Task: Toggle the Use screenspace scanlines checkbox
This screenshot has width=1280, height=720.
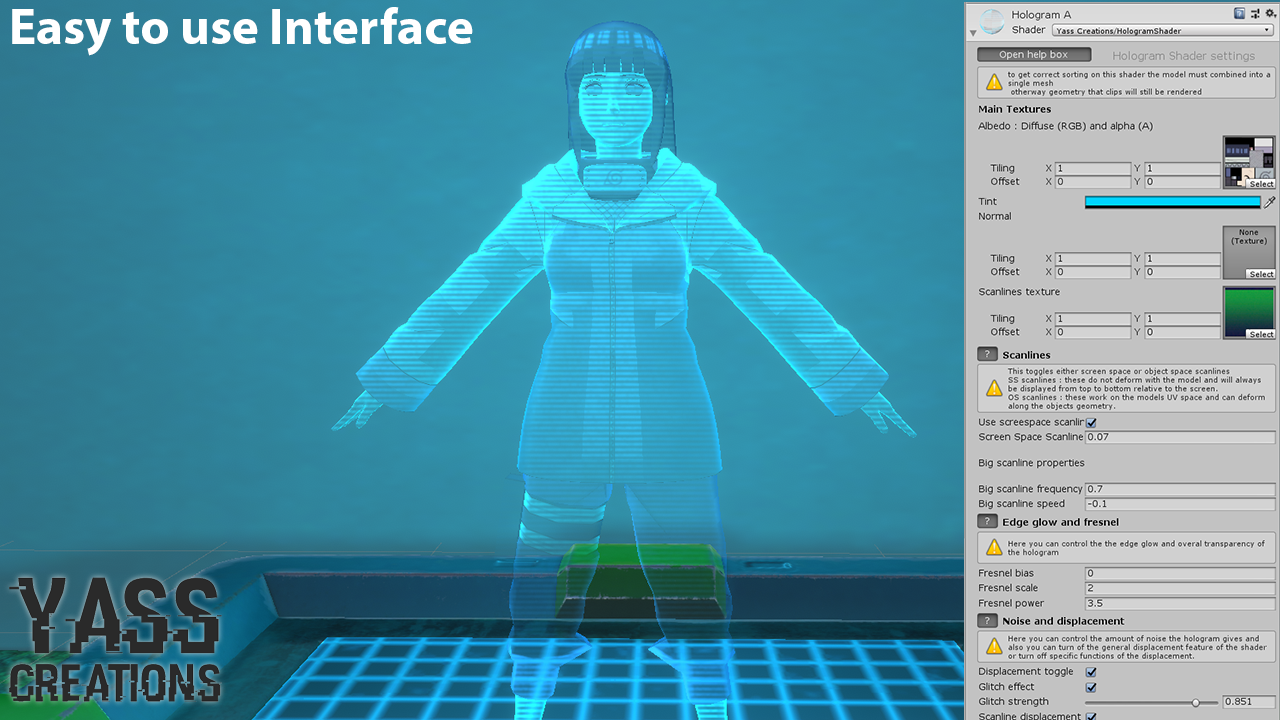Action: pos(1091,422)
